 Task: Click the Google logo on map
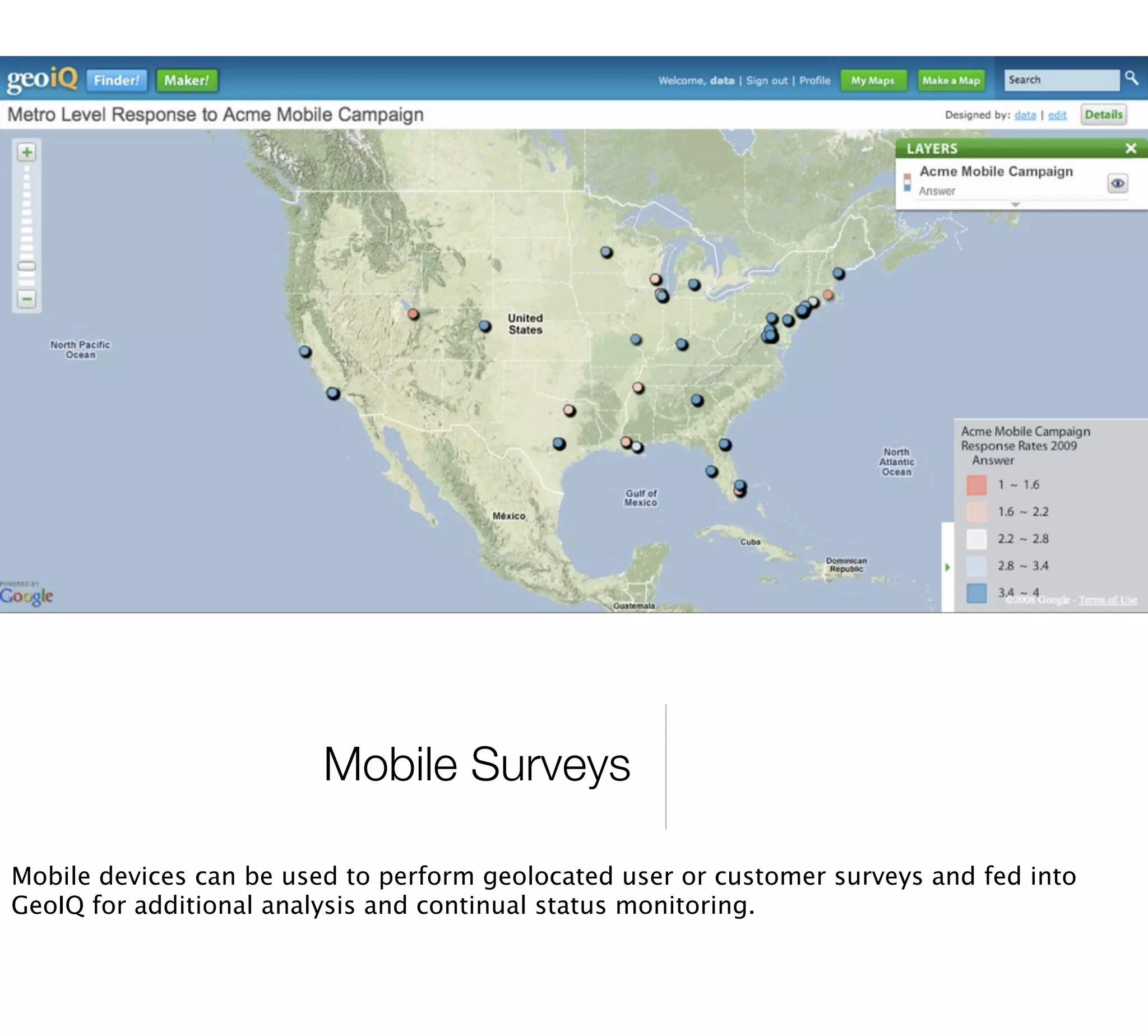26,595
